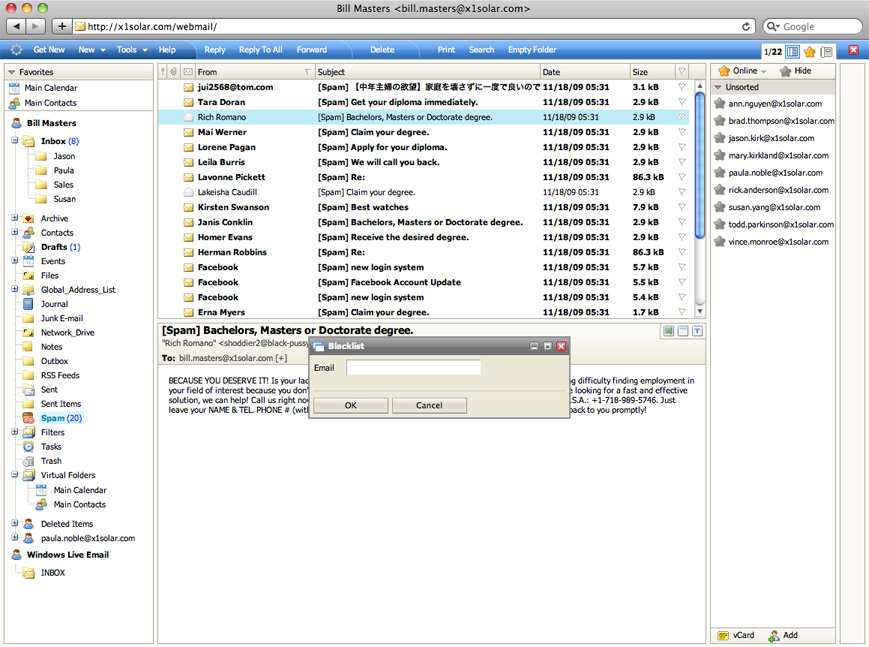Open the Tasks folder icon in sidebar
The height and width of the screenshot is (647, 869).
click(28, 447)
